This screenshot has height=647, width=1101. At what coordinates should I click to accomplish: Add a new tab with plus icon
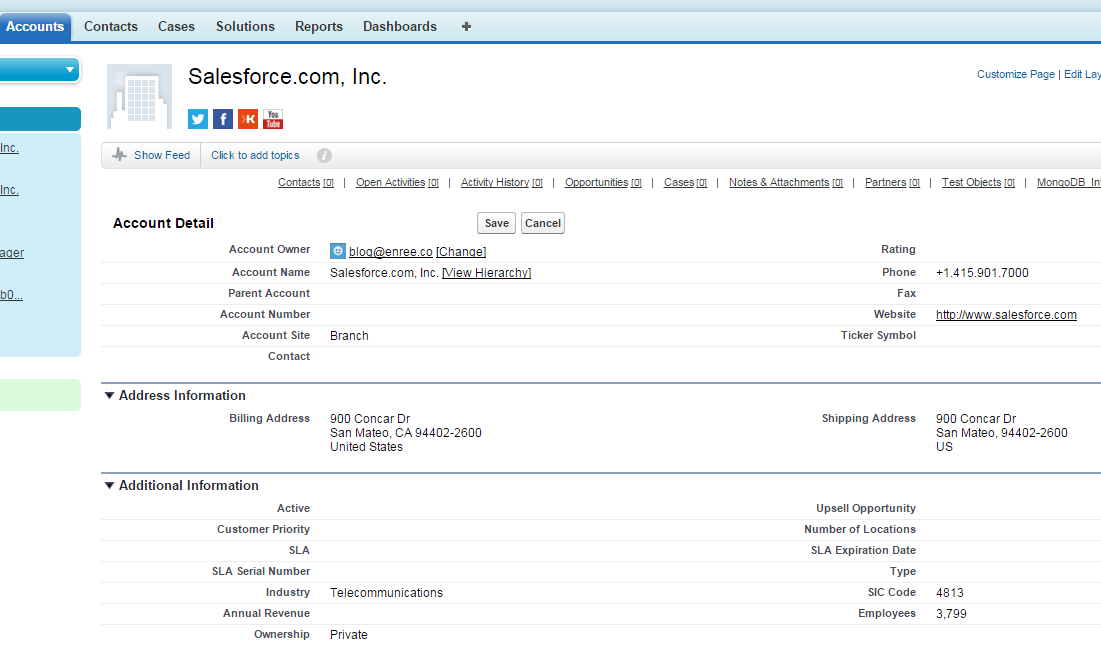[466, 27]
